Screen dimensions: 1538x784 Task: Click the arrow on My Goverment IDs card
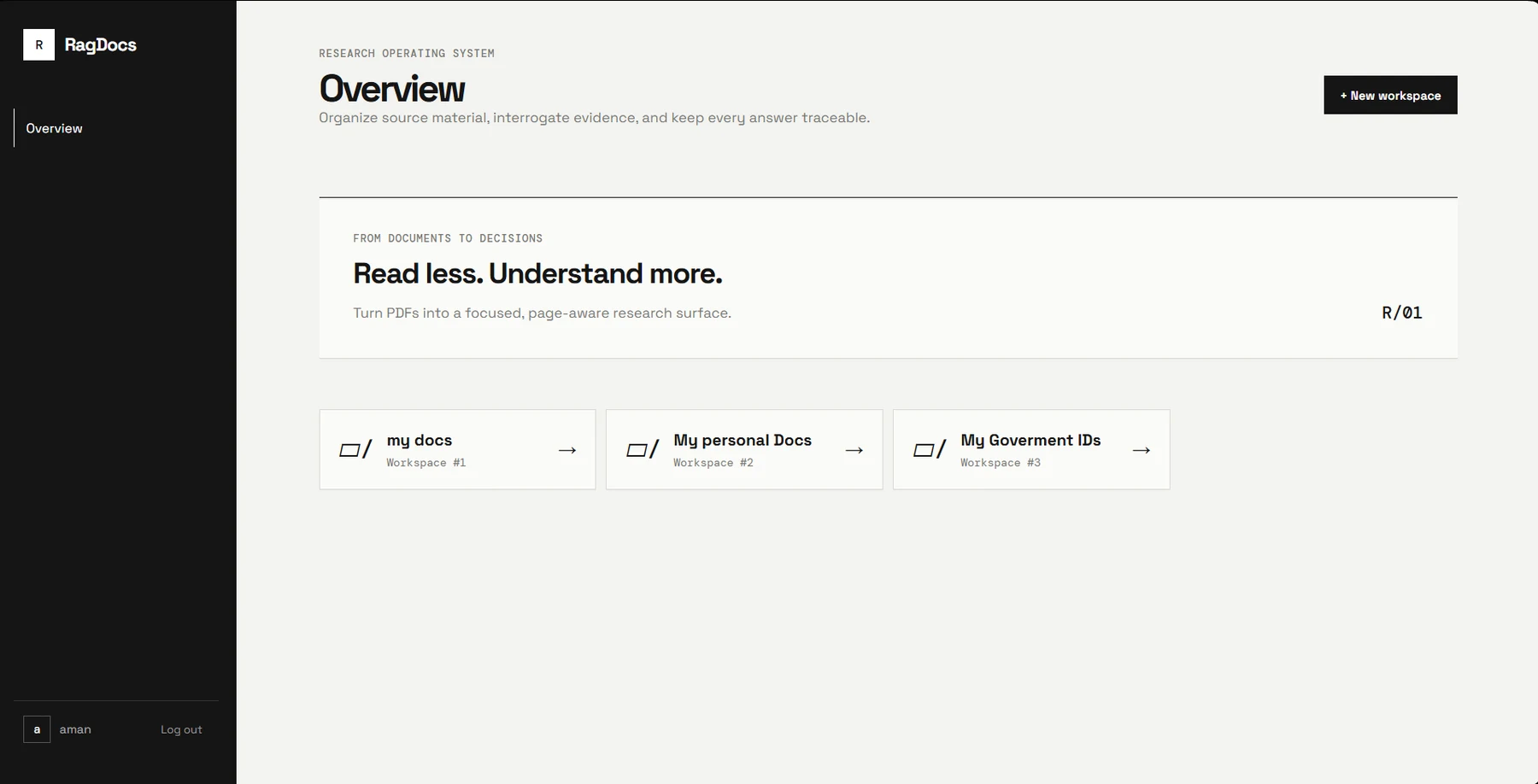coord(1142,450)
